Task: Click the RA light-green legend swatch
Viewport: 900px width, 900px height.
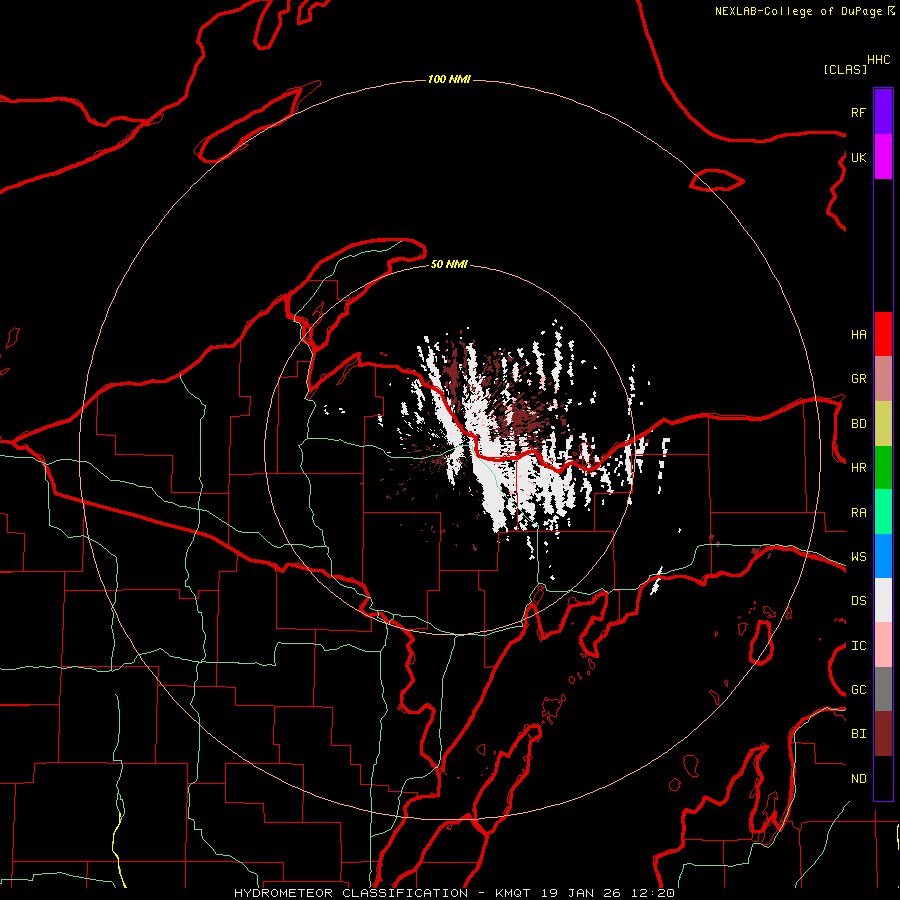Action: (x=883, y=512)
